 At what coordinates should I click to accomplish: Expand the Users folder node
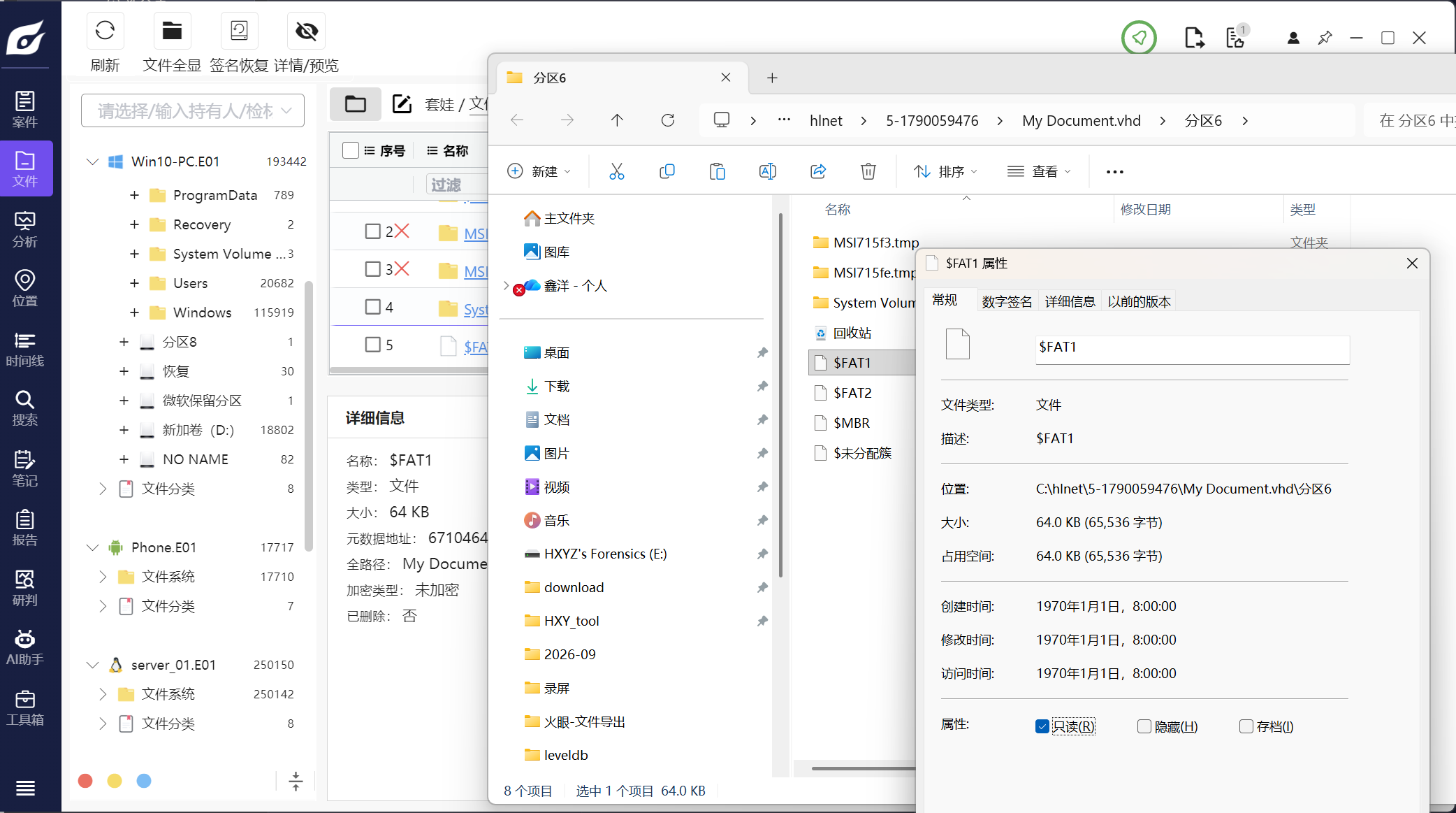click(x=134, y=283)
